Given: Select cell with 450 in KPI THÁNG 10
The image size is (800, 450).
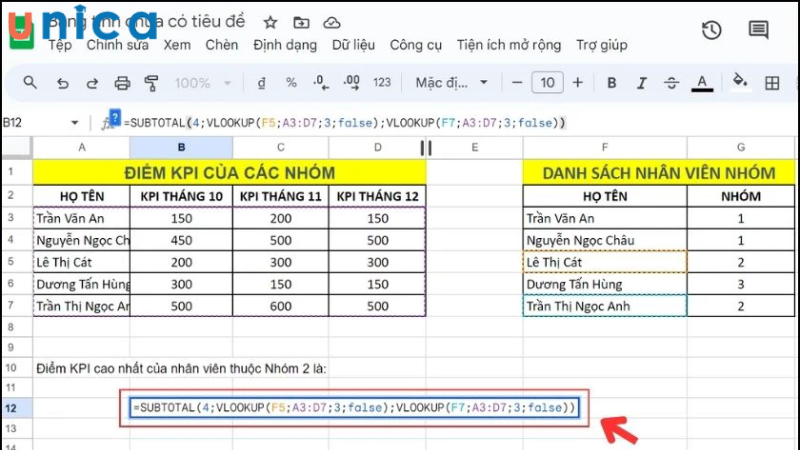Looking at the screenshot, I should click(x=181, y=240).
